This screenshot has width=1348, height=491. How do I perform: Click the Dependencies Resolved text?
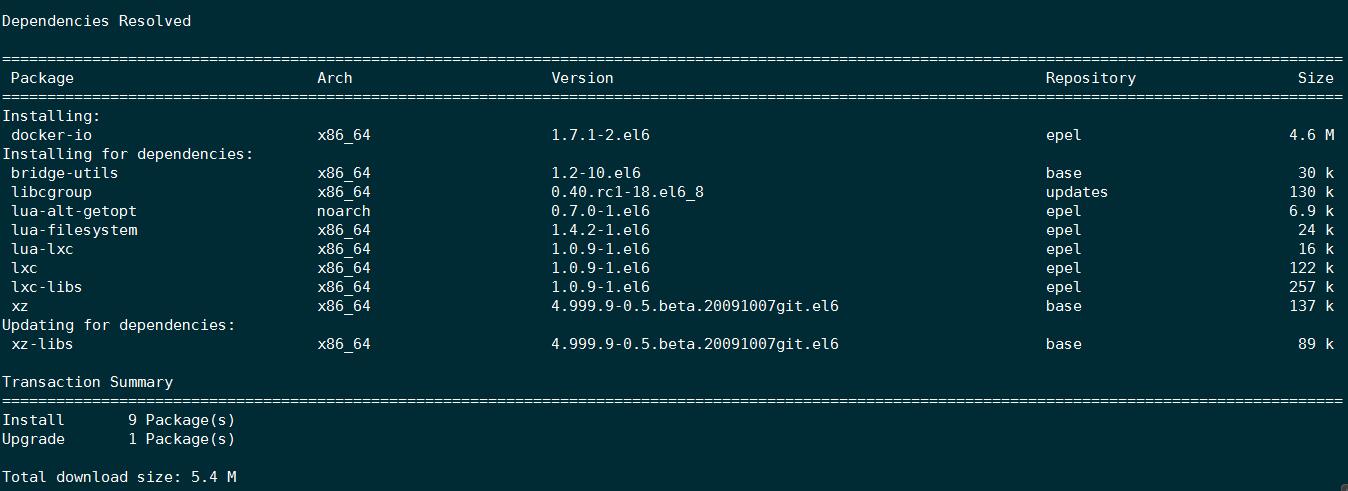96,21
